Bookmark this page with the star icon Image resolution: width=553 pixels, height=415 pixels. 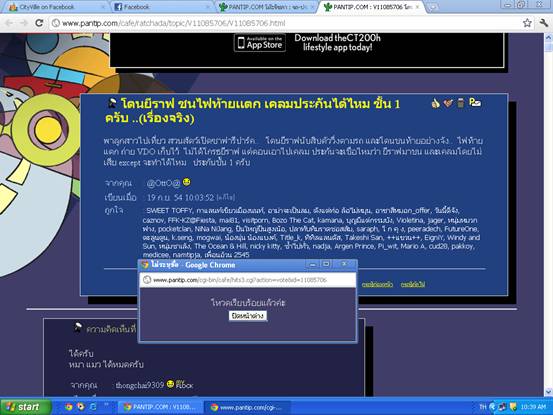coord(527,23)
